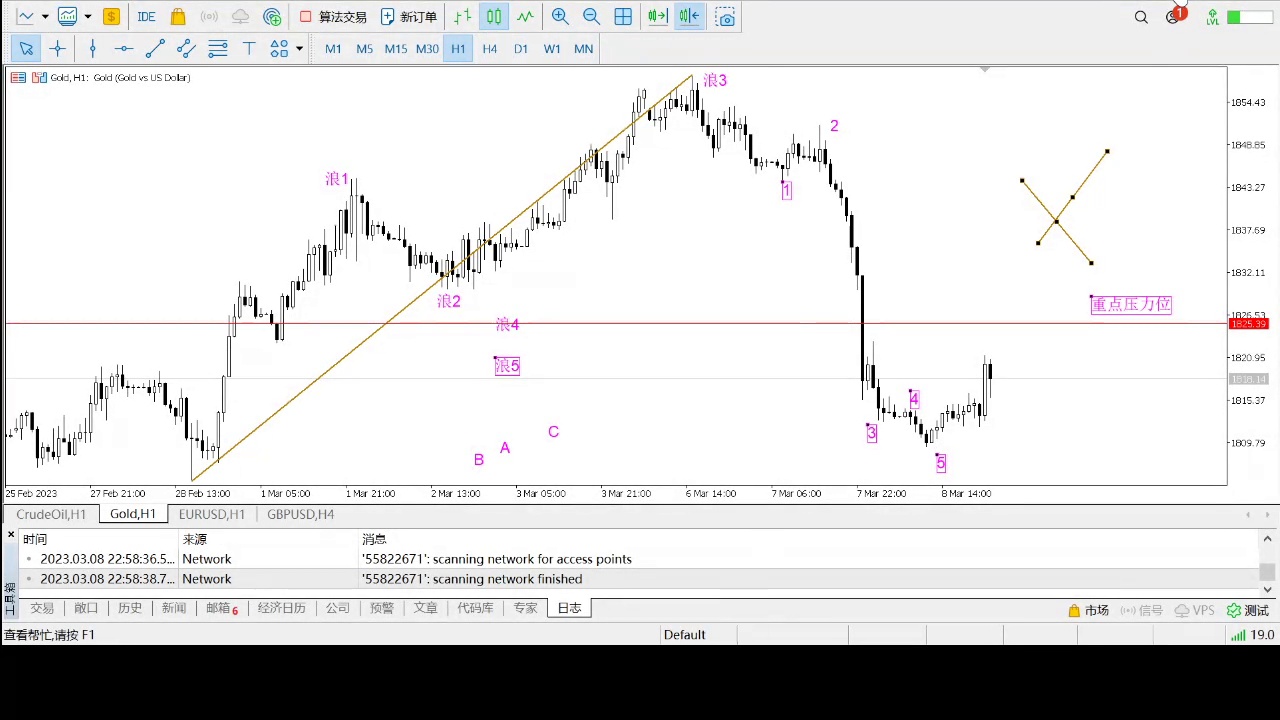Screen dimensions: 1280x720
Task: Switch to the EURUSD,H1 chart tab
Action: [211, 514]
